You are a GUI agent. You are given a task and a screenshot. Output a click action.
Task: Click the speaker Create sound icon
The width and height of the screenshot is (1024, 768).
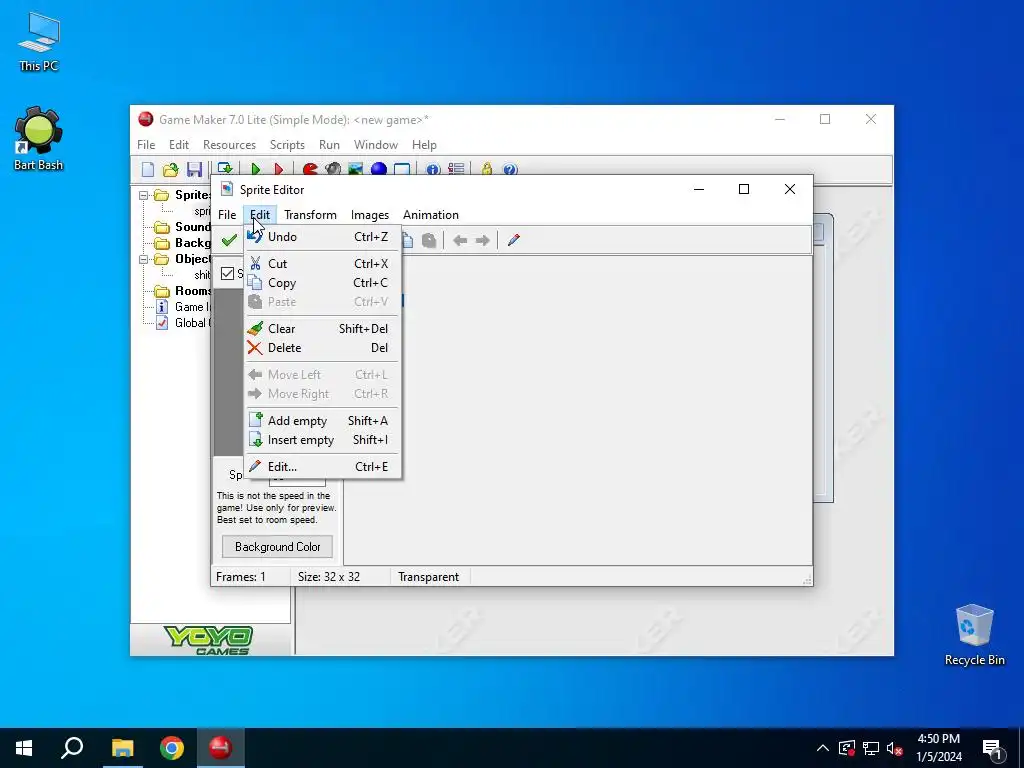(x=333, y=170)
